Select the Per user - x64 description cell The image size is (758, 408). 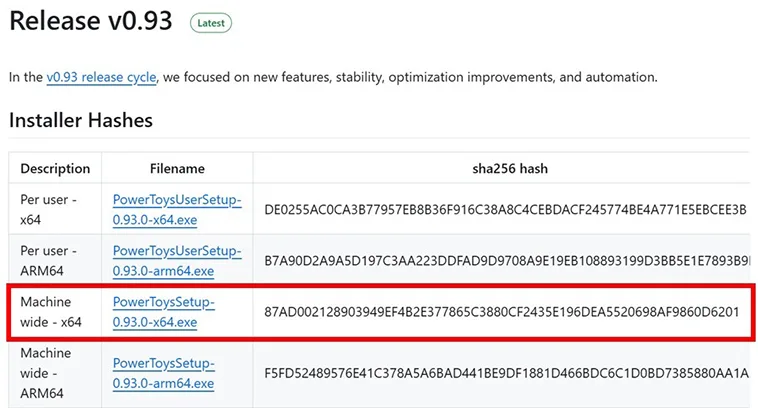point(47,209)
